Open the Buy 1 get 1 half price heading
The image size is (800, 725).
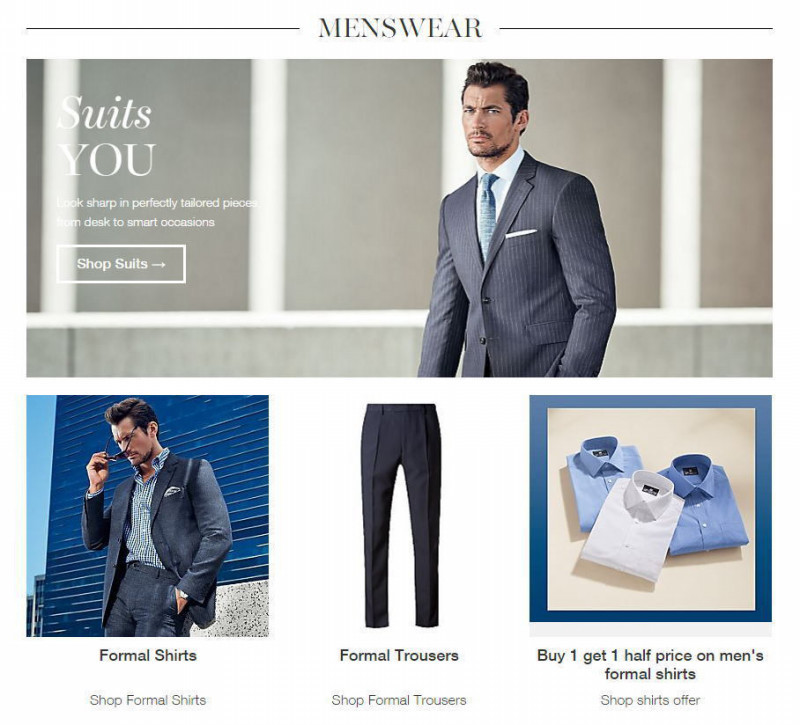click(650, 664)
